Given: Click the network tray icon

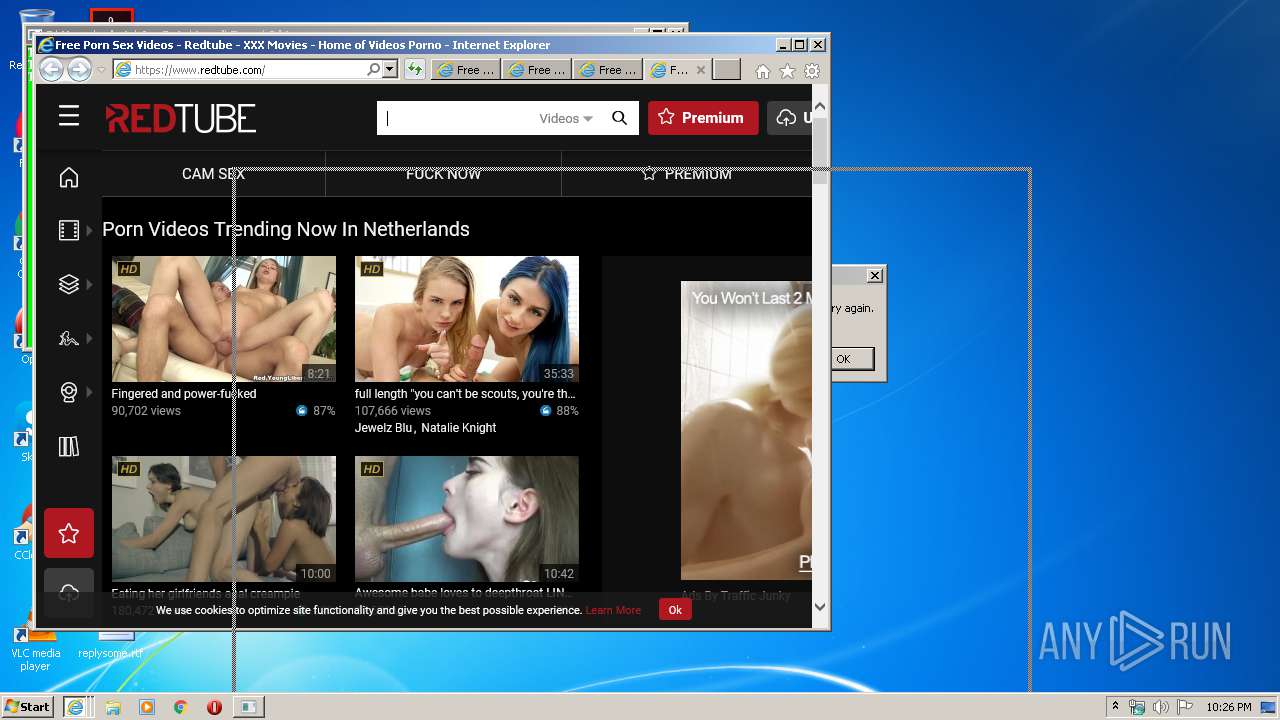Looking at the screenshot, I should pyautogui.click(x=1137, y=707).
